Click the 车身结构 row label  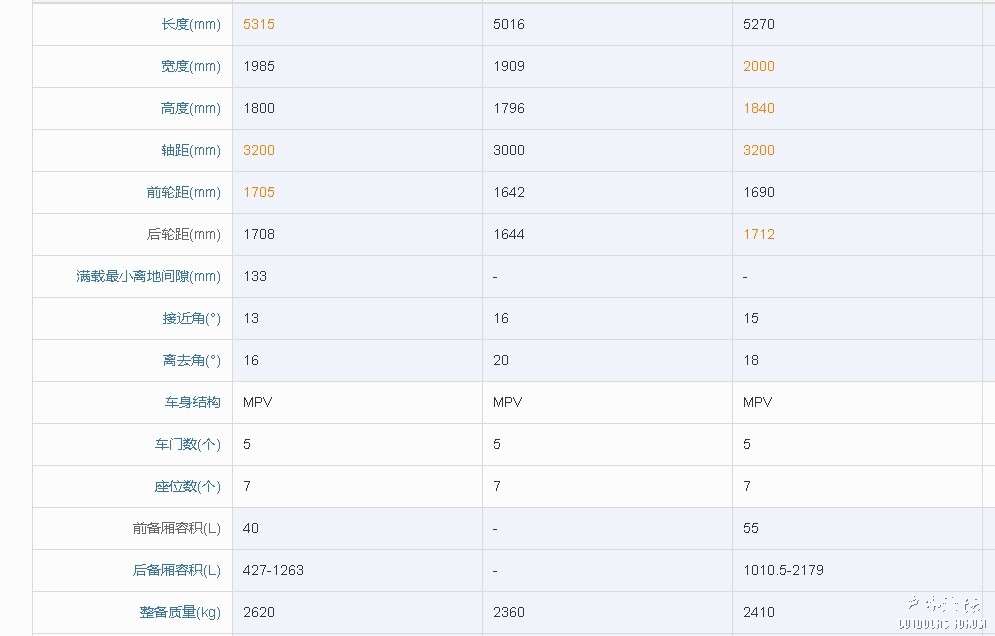193,402
